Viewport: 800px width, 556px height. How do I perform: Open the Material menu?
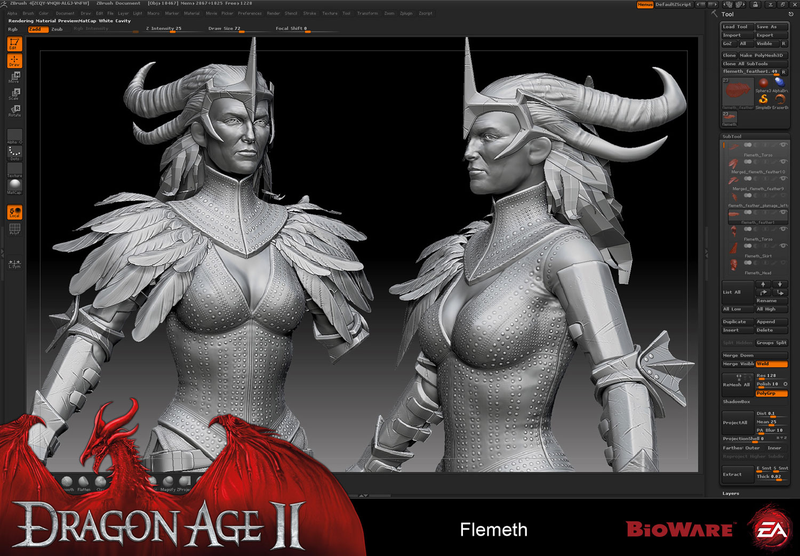(x=192, y=13)
